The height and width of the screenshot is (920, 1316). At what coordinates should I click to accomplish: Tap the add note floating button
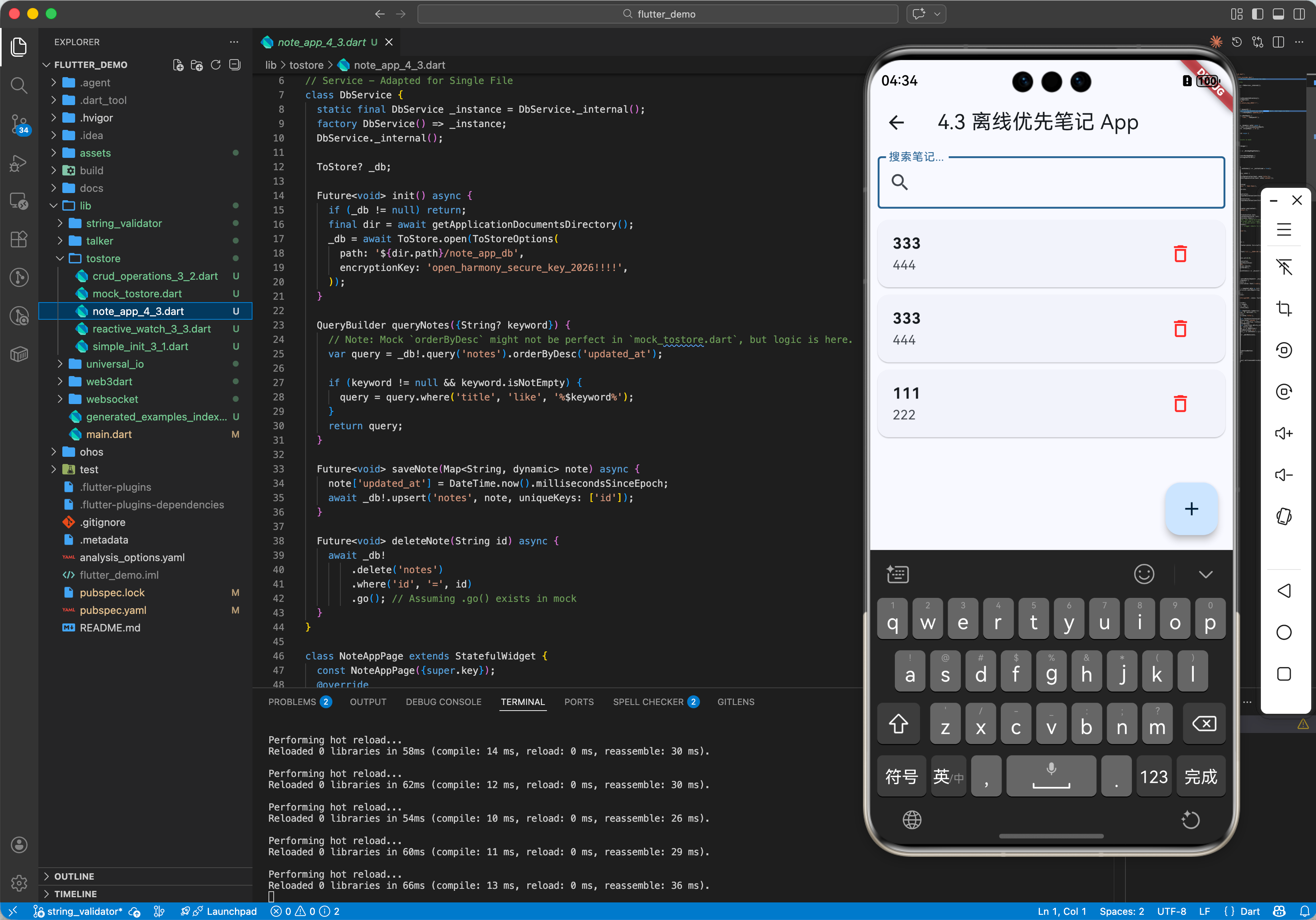point(1191,508)
